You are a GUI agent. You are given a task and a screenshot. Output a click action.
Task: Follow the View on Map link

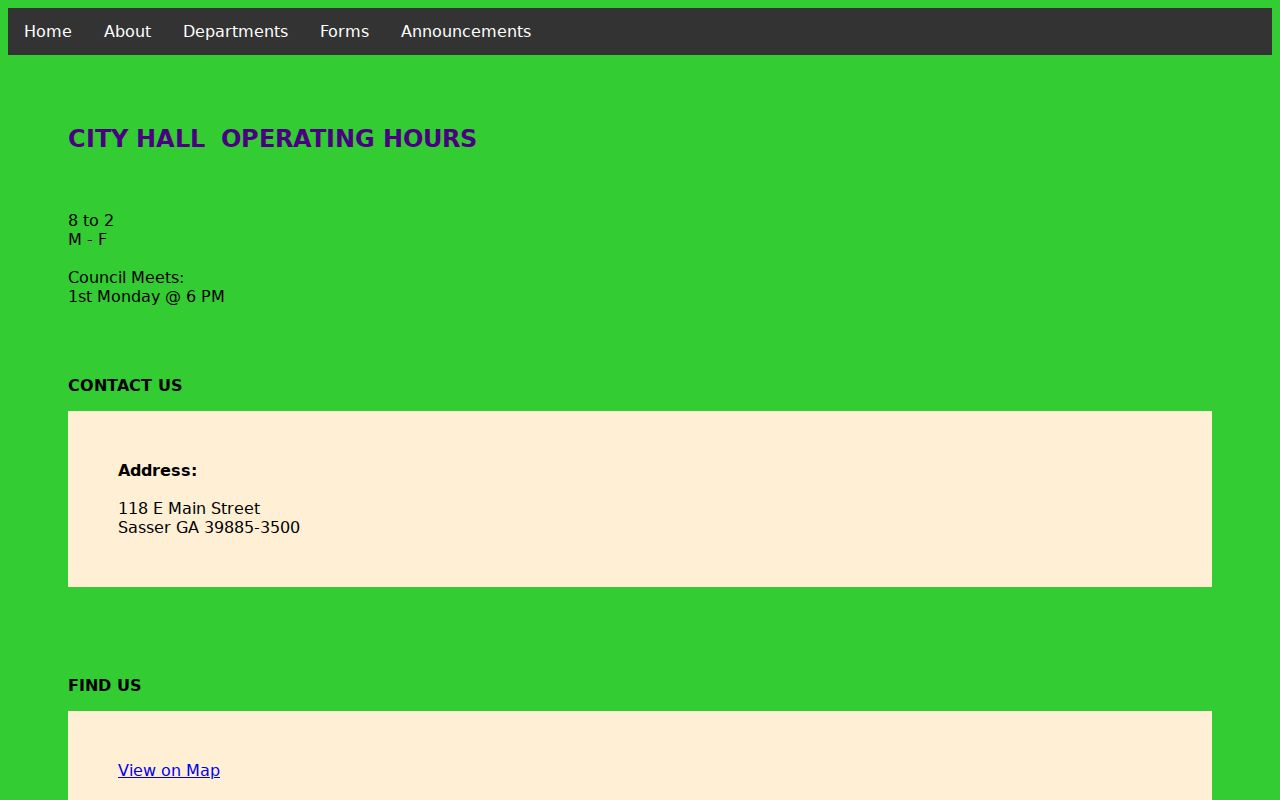click(x=169, y=770)
